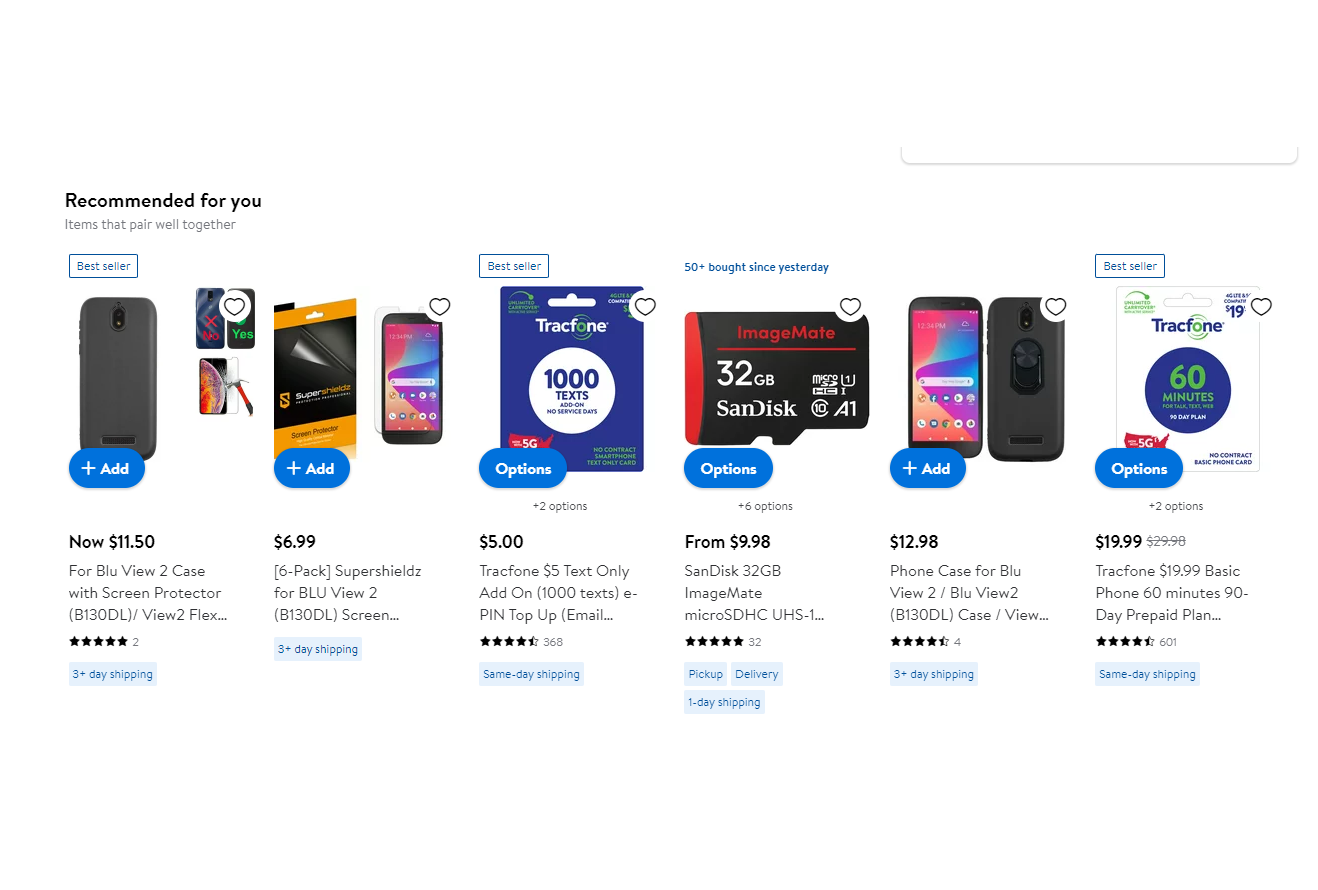
Task: Add $12.98 Phone Case for Blu View 2
Action: 928,468
